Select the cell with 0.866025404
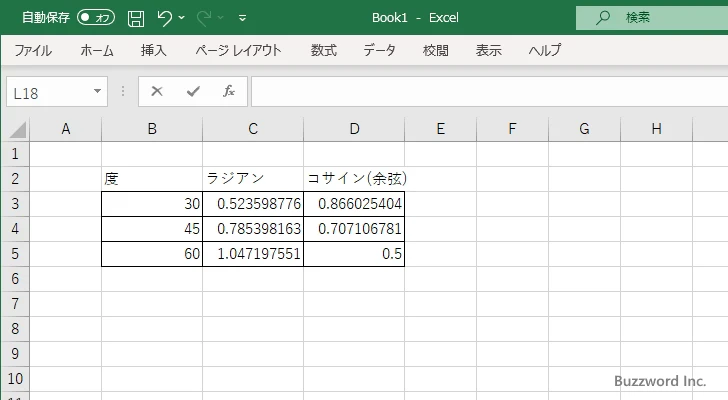The width and height of the screenshot is (728, 400). (x=354, y=204)
